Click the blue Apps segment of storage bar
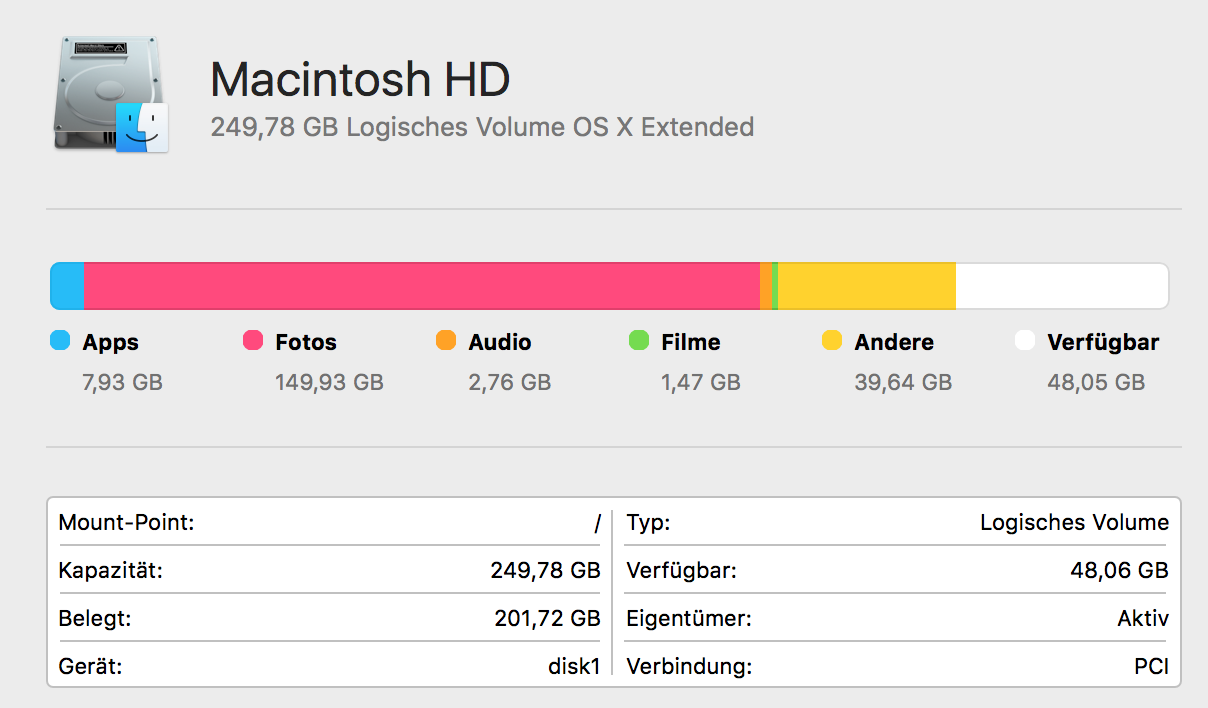The width and height of the screenshot is (1208, 708). pos(67,286)
